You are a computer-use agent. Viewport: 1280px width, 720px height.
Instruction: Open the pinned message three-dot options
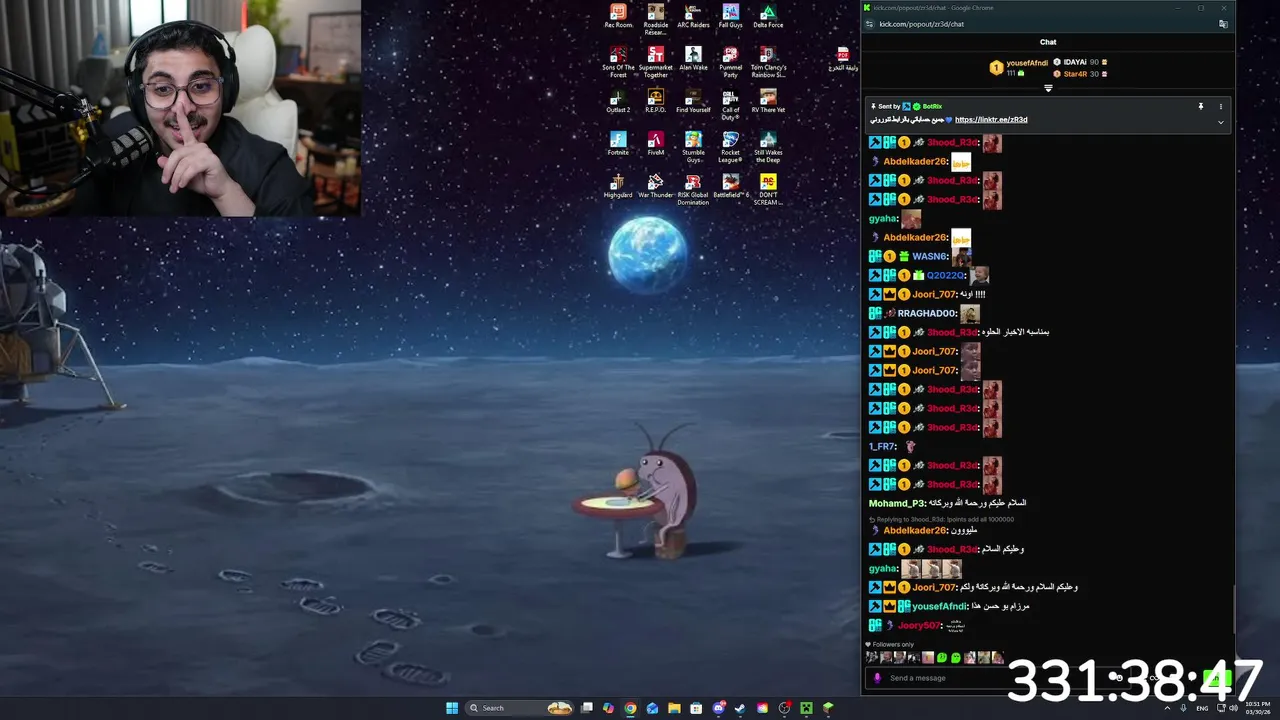click(x=1220, y=106)
